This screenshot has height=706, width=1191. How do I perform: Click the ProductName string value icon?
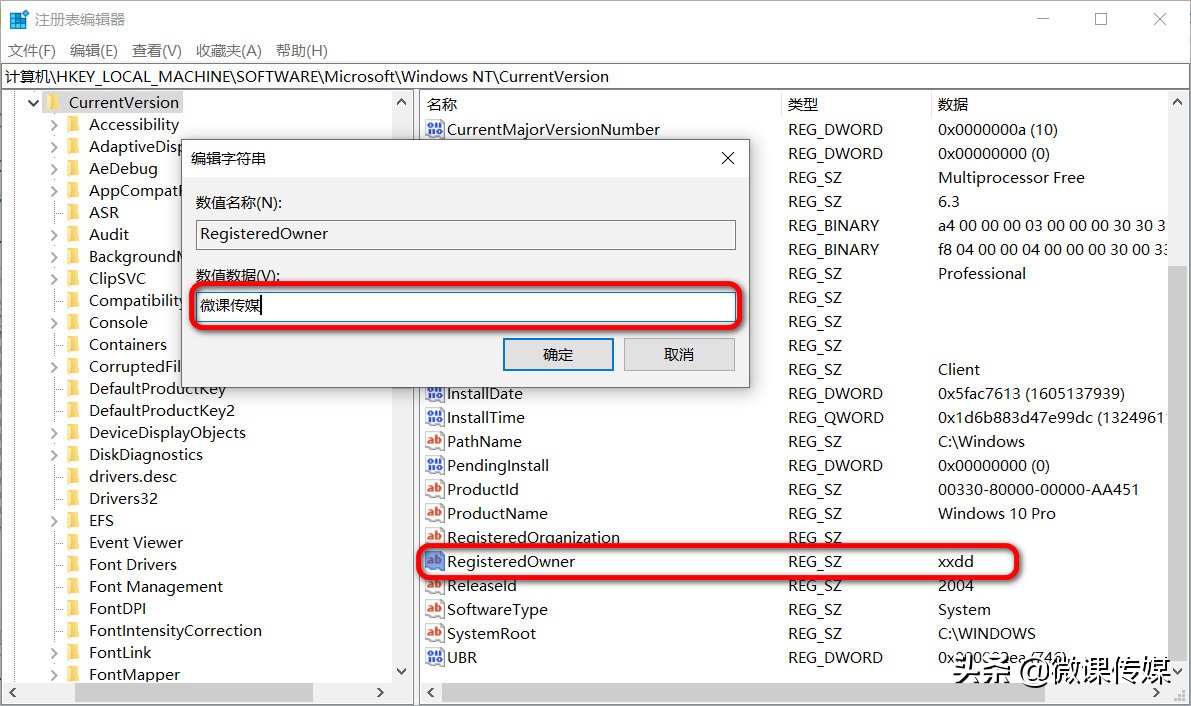(434, 513)
